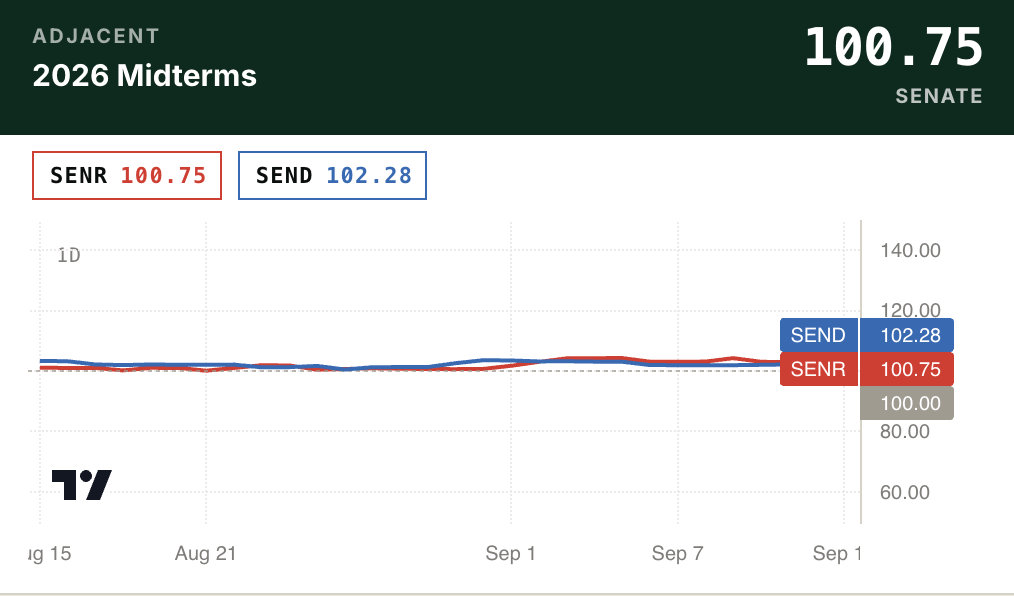Click the 140.00 price axis label
This screenshot has width=1014, height=596.
pyautogui.click(x=911, y=250)
